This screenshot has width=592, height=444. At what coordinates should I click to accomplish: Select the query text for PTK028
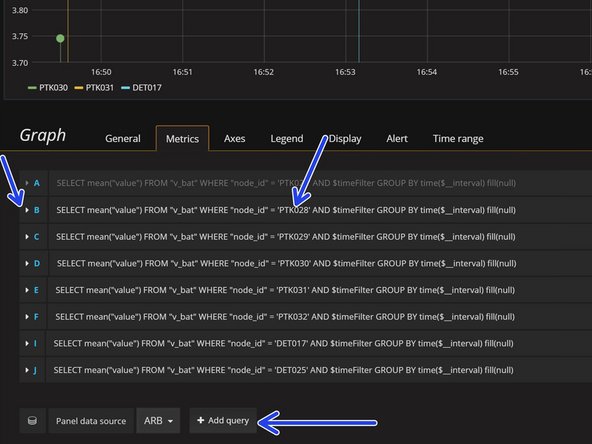pos(286,210)
